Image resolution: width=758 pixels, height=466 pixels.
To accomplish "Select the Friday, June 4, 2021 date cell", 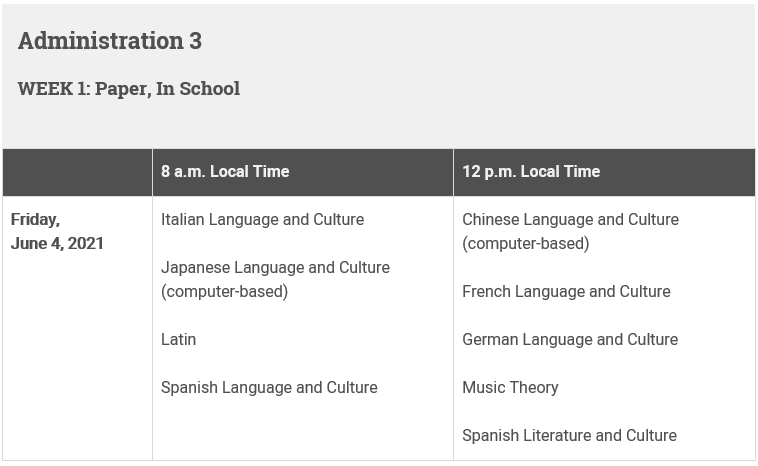I will point(77,328).
